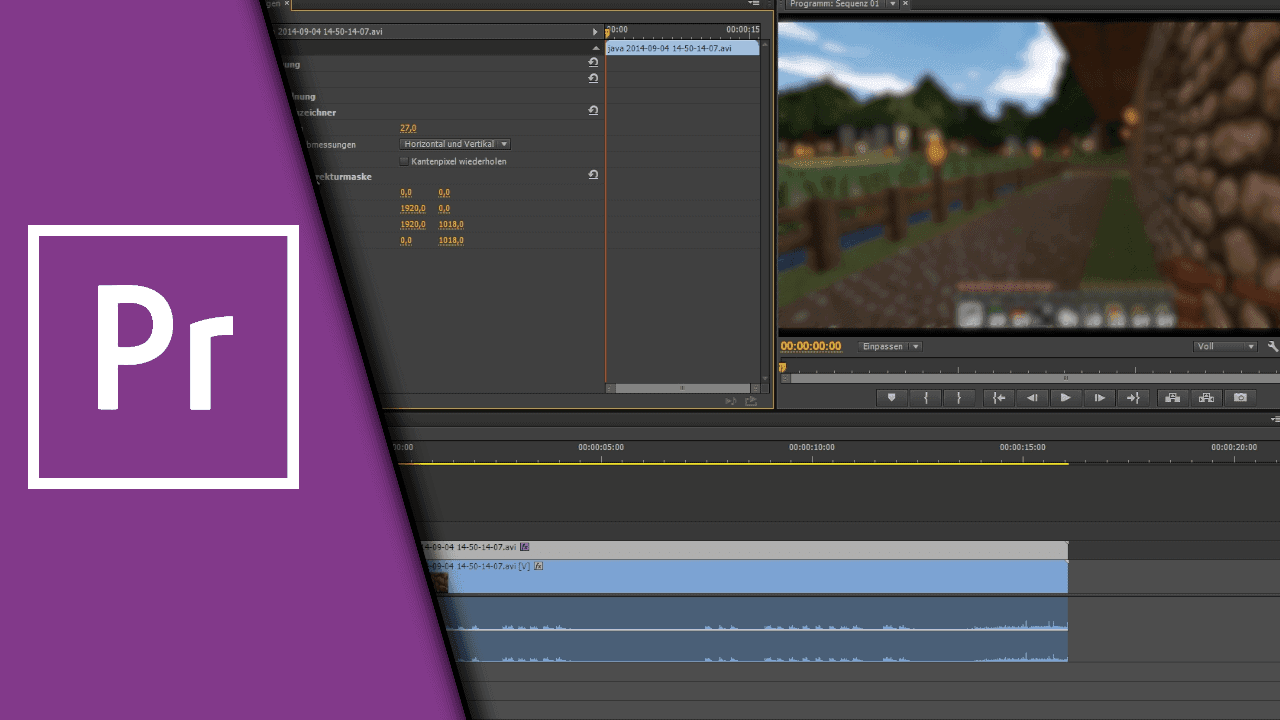
Task: Reset the topmost effect in effect controls
Action: point(593,62)
